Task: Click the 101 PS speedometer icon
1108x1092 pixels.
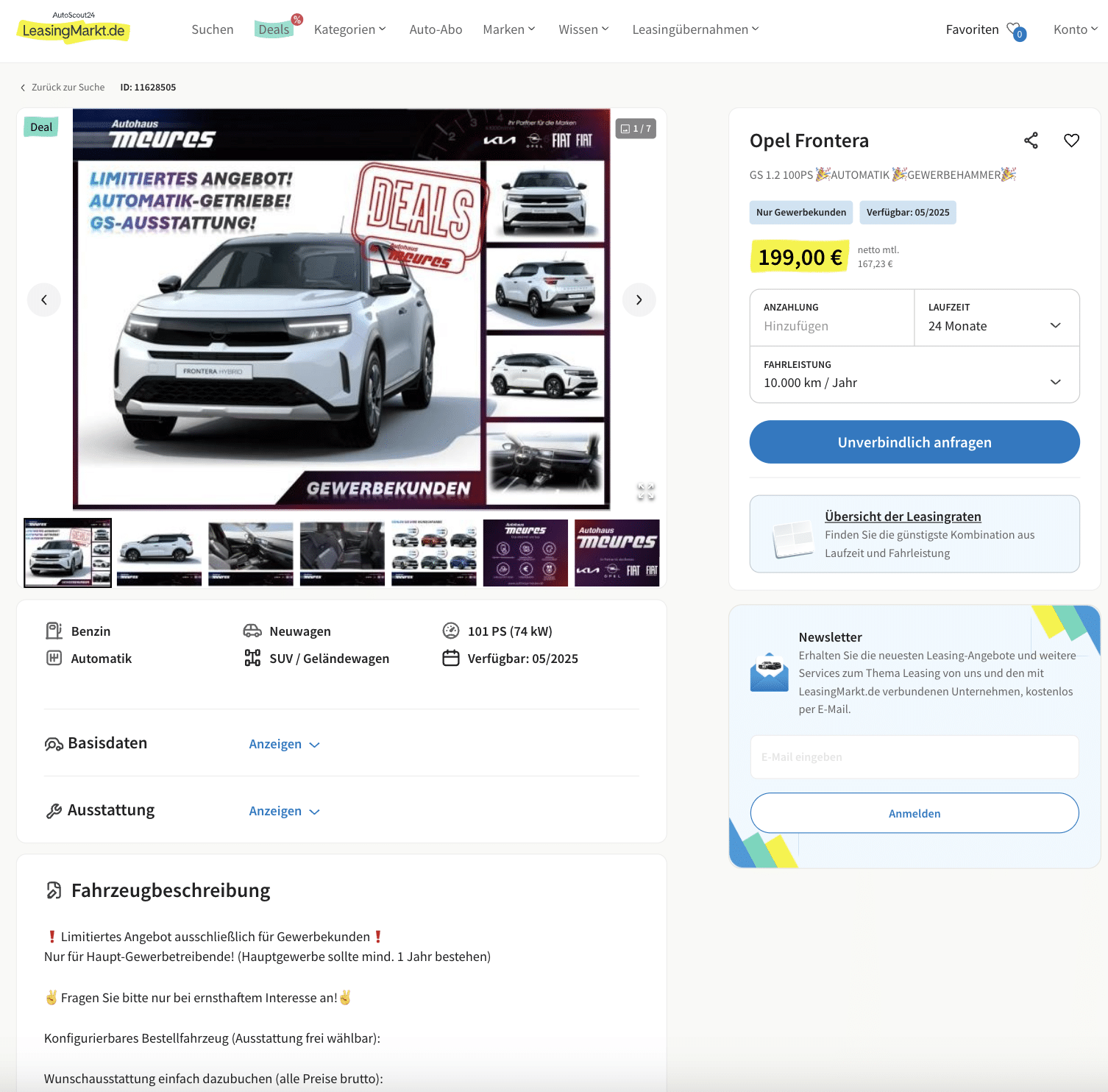Action: (451, 631)
